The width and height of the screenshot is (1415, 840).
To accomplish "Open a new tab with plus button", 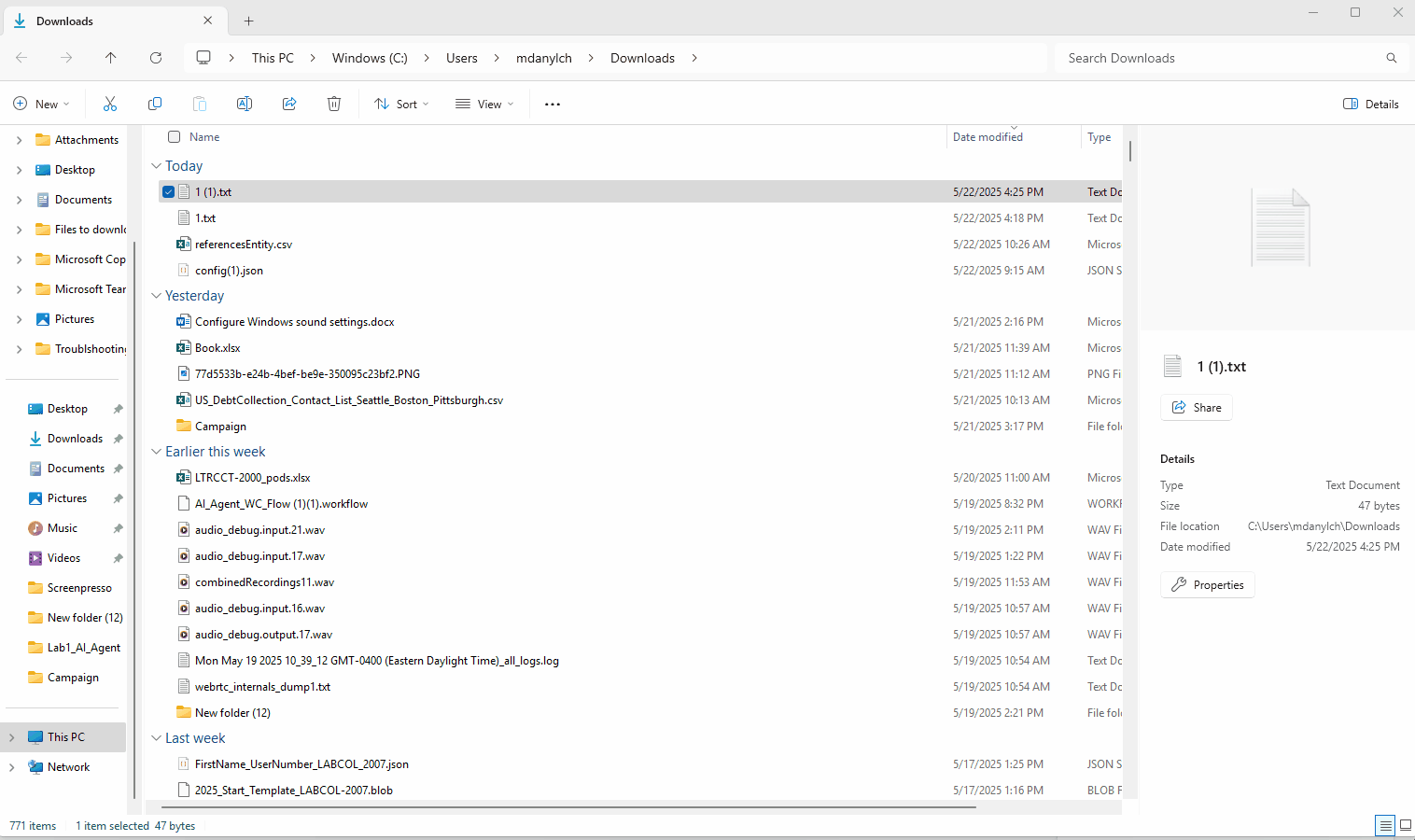I will [x=249, y=21].
